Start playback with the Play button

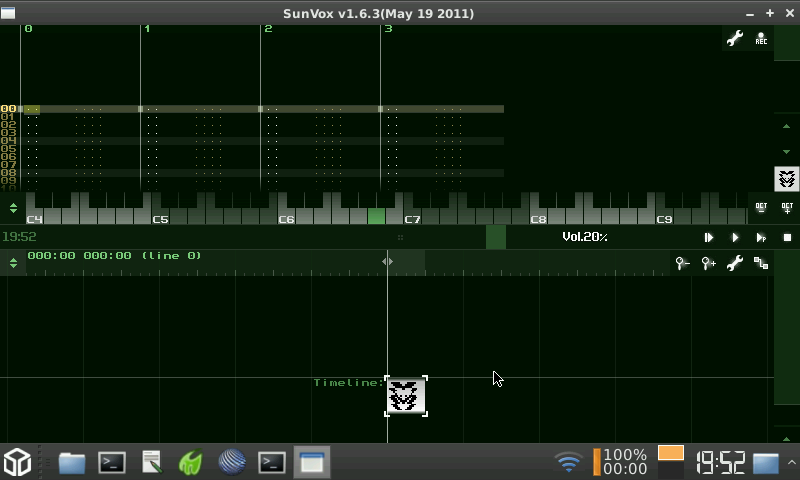(x=735, y=237)
